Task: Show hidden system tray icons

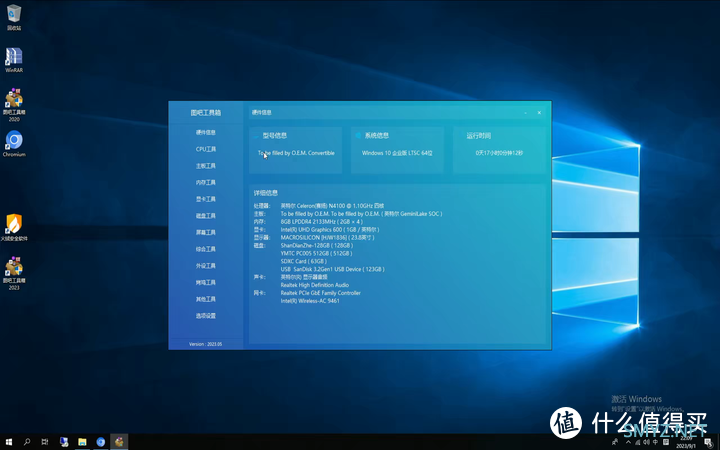Action: [x=628, y=442]
